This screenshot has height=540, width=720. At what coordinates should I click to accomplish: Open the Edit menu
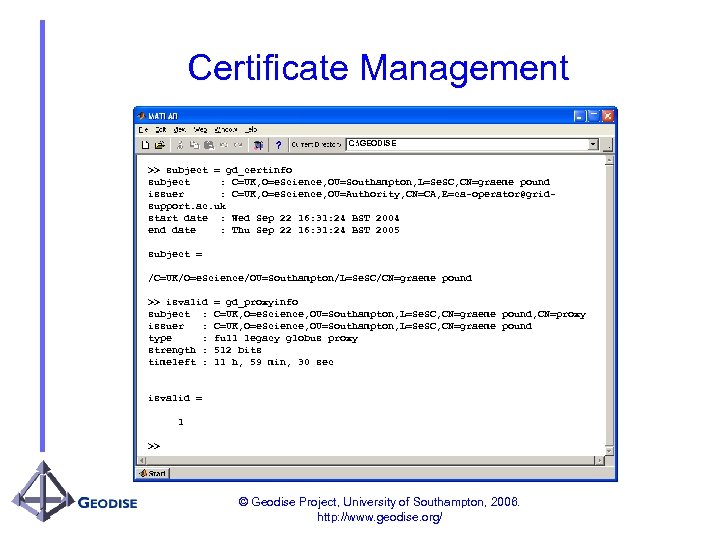160,130
